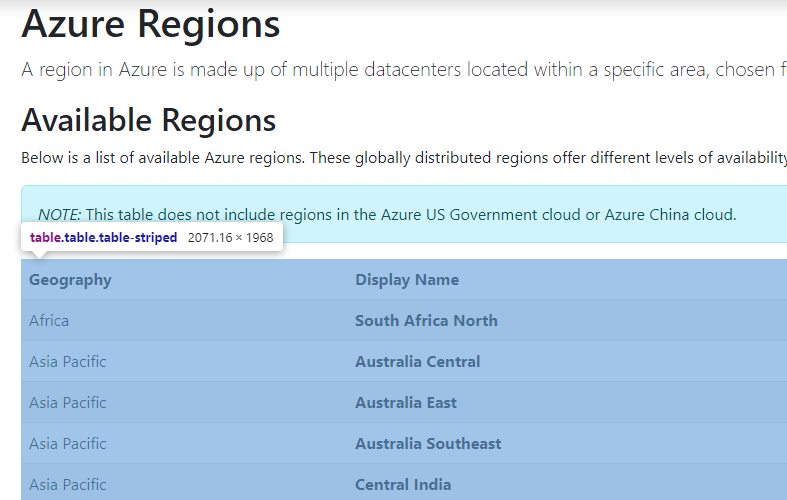Click Asia Pacific cell in Australia East row
Screen dimensions: 787x500
point(68,403)
